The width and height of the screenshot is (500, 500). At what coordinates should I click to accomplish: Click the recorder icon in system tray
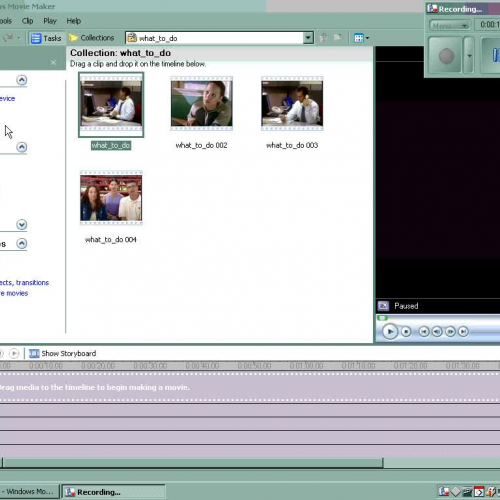444,491
